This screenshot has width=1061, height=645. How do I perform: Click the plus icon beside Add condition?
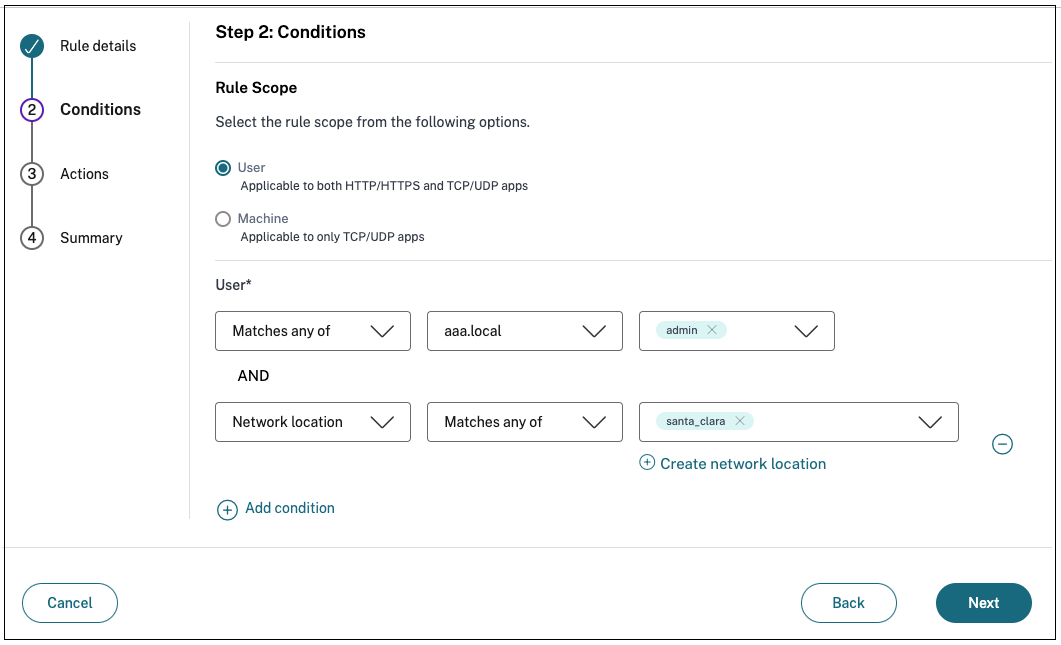point(227,510)
